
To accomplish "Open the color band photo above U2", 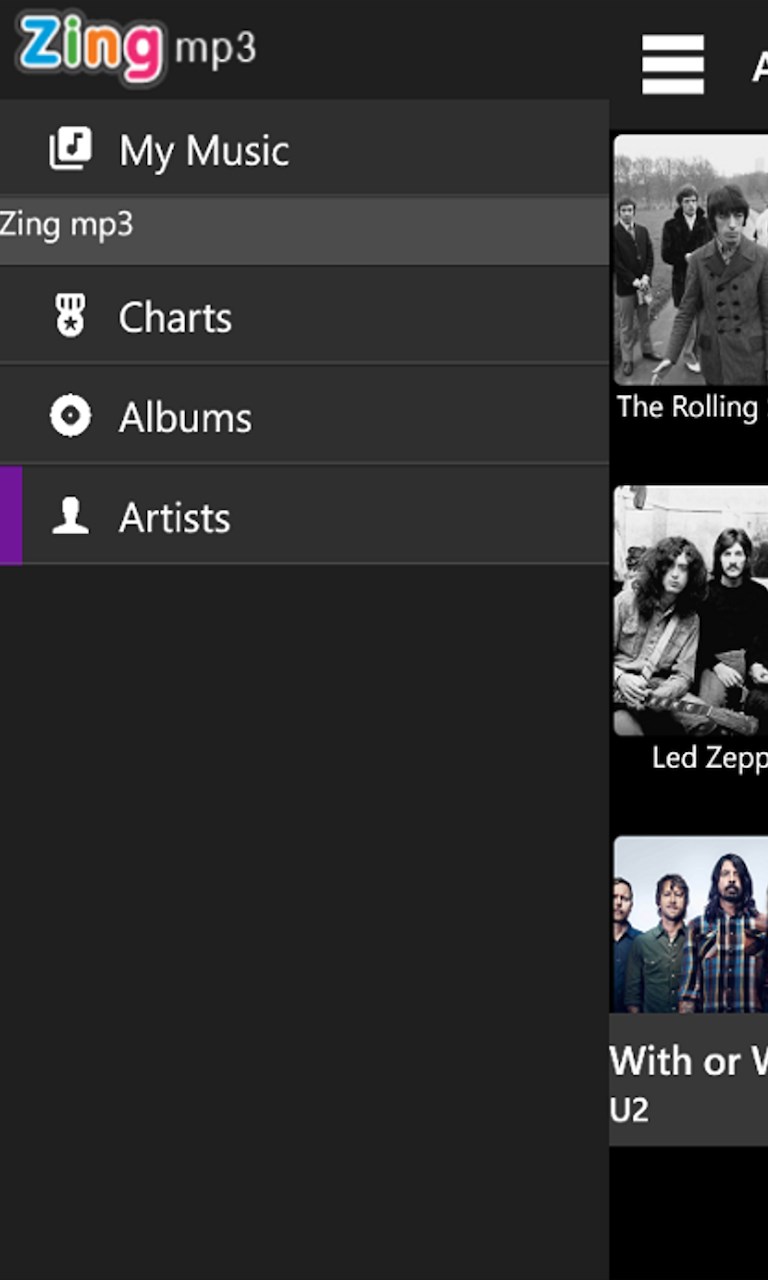I will [690, 925].
